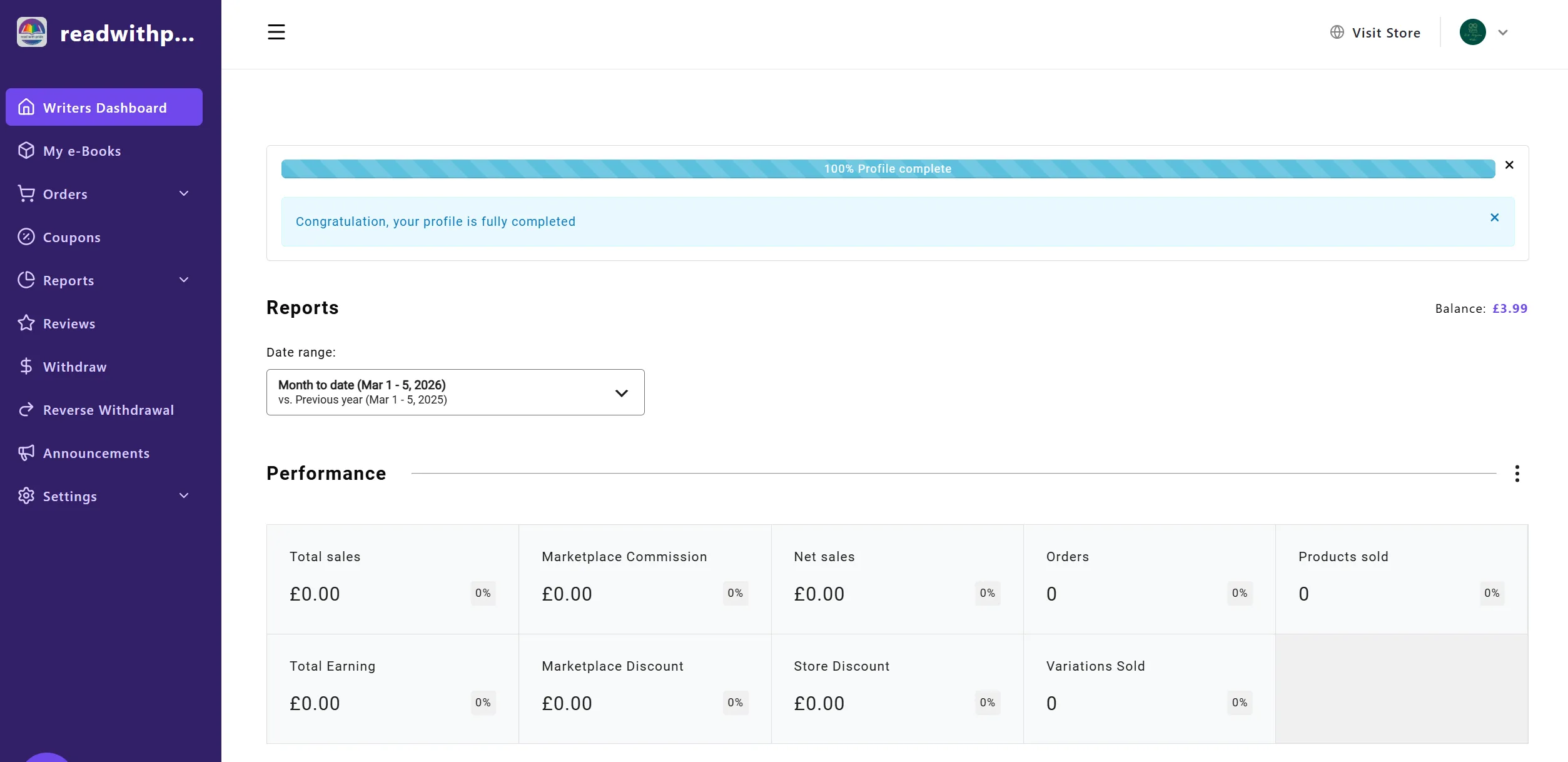Click the readwithpride logo icon

pyautogui.click(x=32, y=33)
